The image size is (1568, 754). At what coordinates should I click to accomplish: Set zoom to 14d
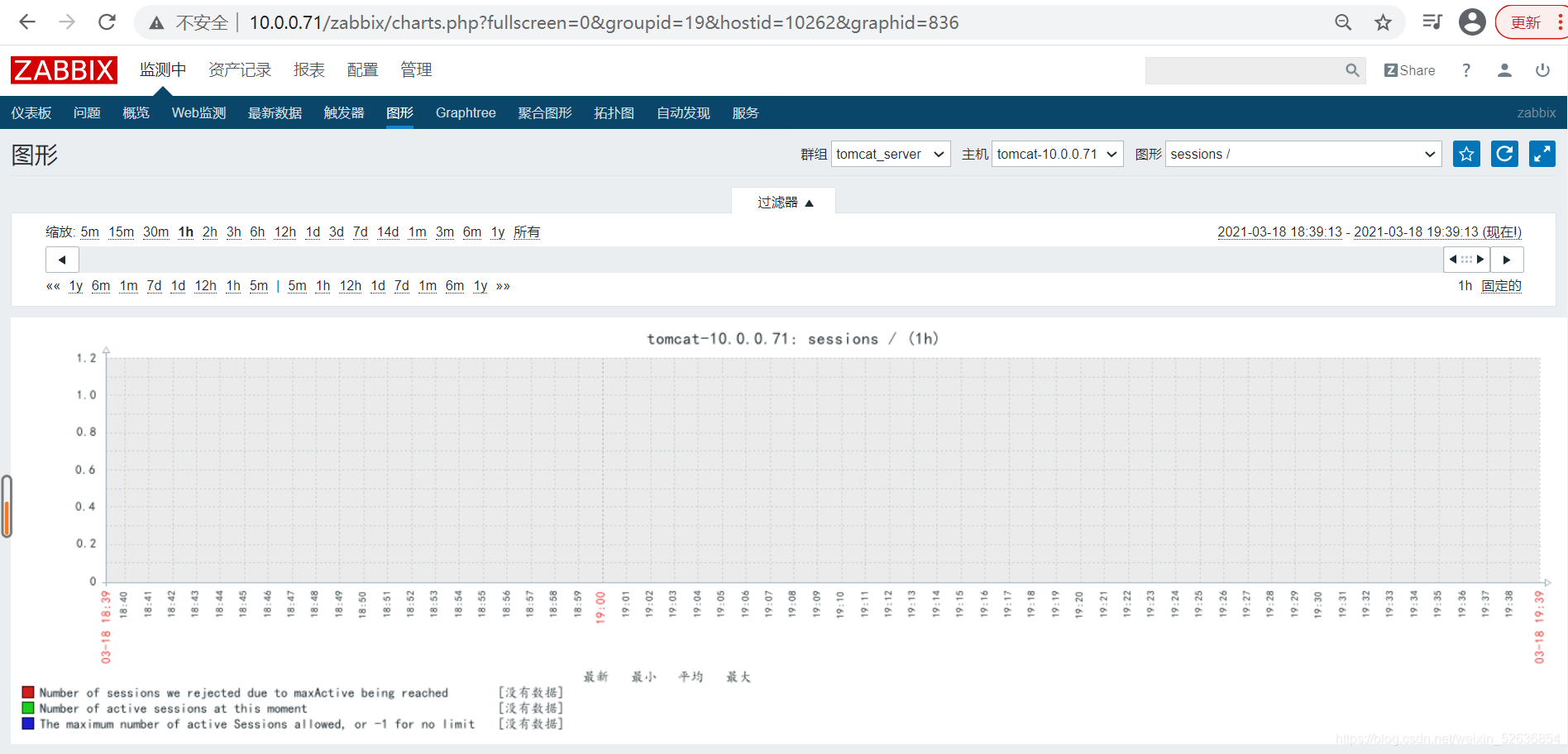tap(388, 232)
